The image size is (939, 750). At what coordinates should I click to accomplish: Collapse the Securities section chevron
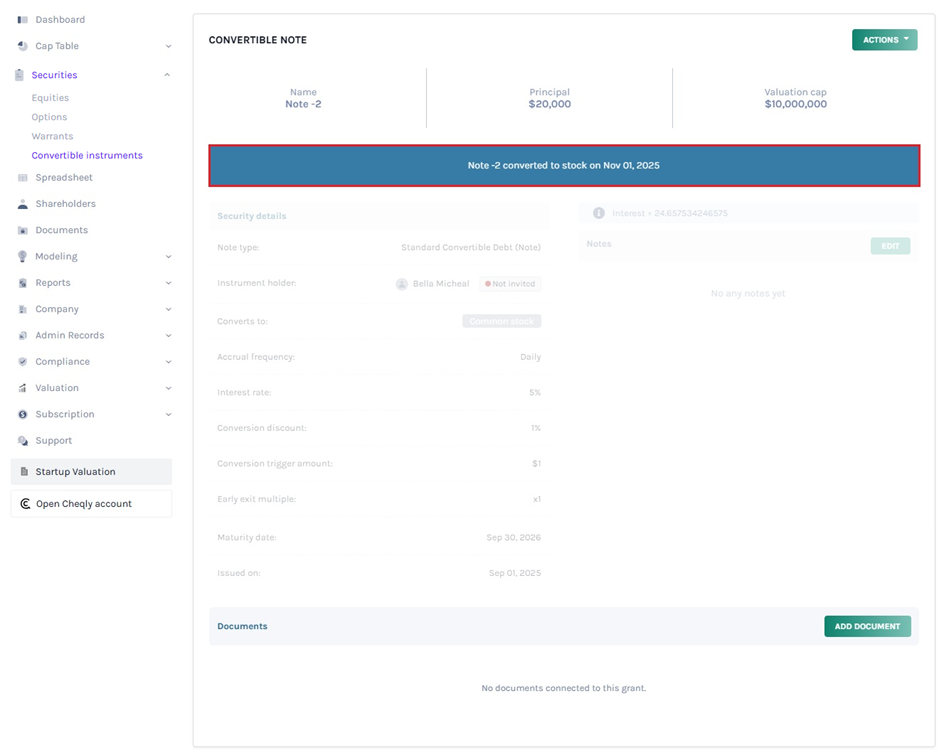(167, 75)
